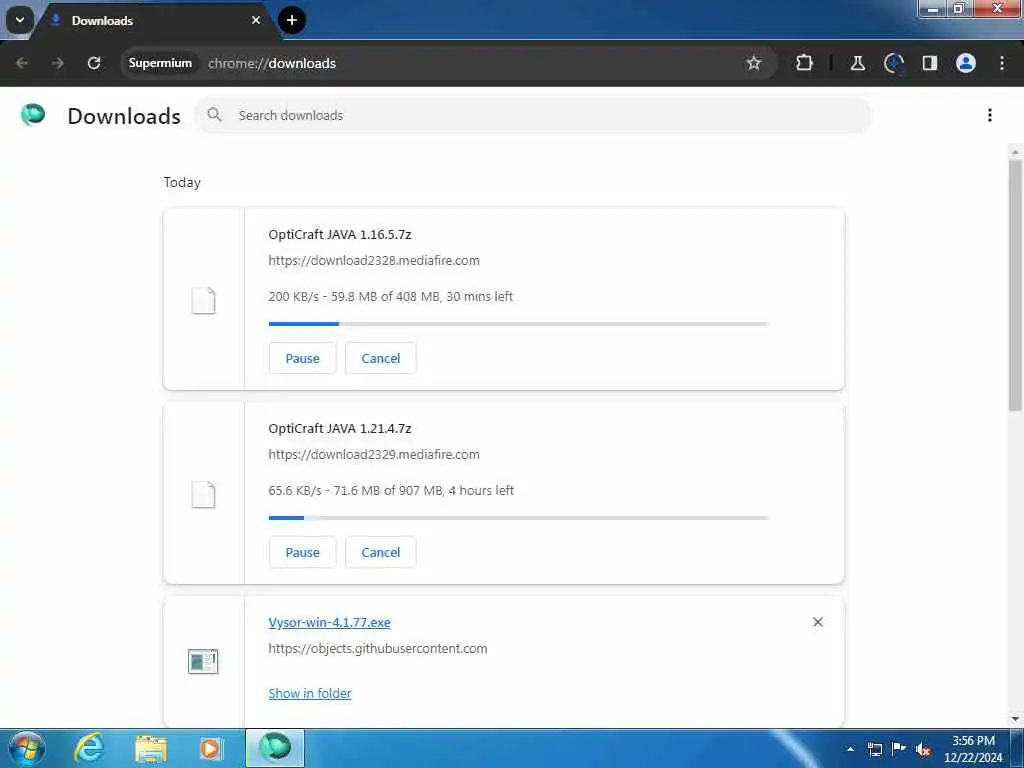The height and width of the screenshot is (768, 1024).
Task: Click the network tray icon
Action: point(874,749)
